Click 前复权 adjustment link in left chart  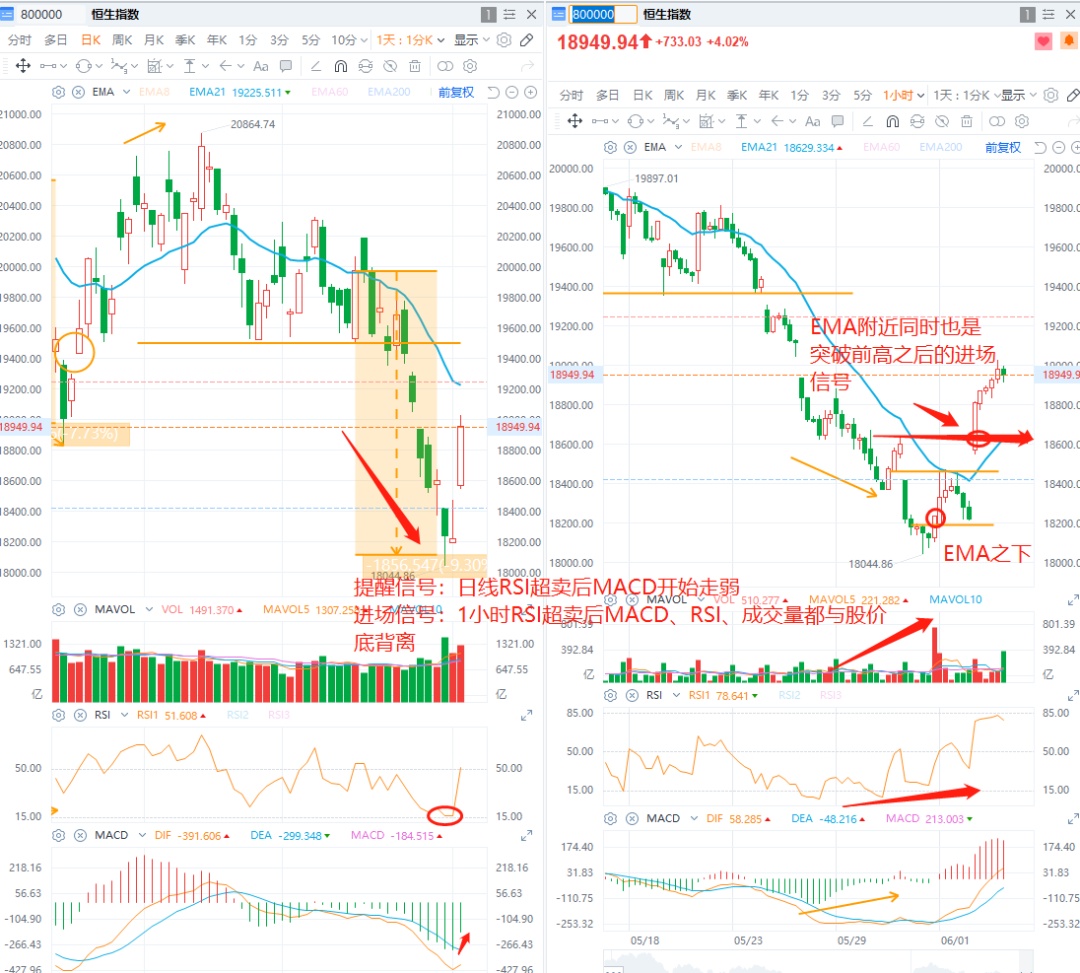456,92
